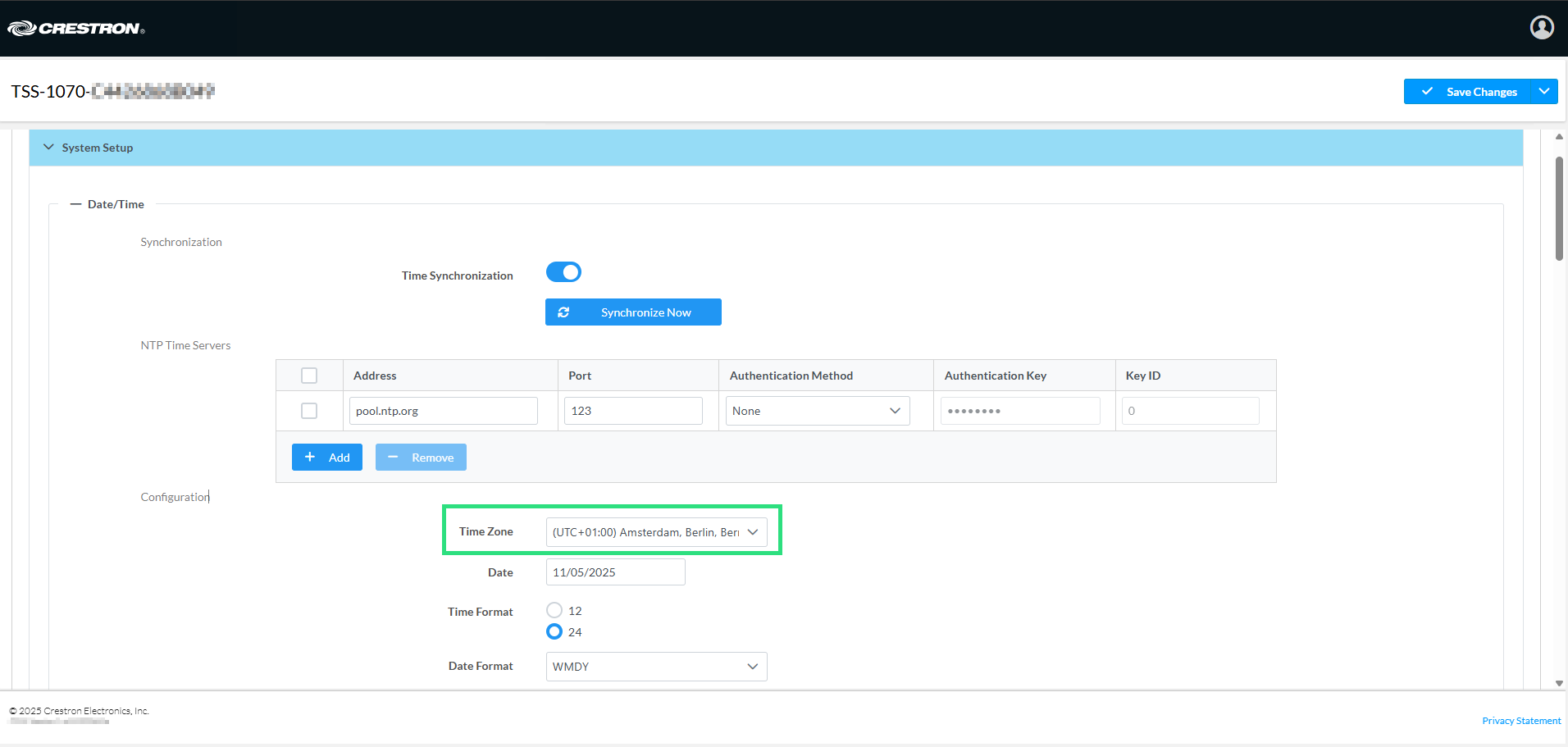Click the NTP server Address field
Screen dimensions: 1568x747
(443, 411)
